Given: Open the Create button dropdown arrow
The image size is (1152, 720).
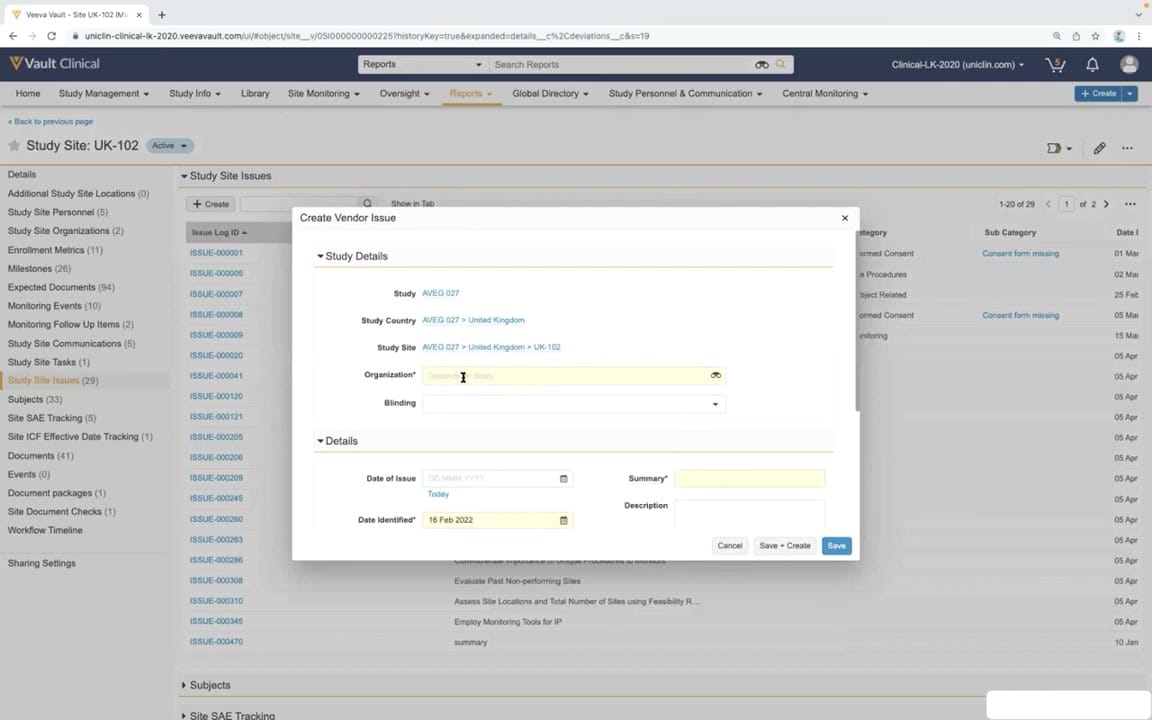Looking at the screenshot, I should 1130,93.
